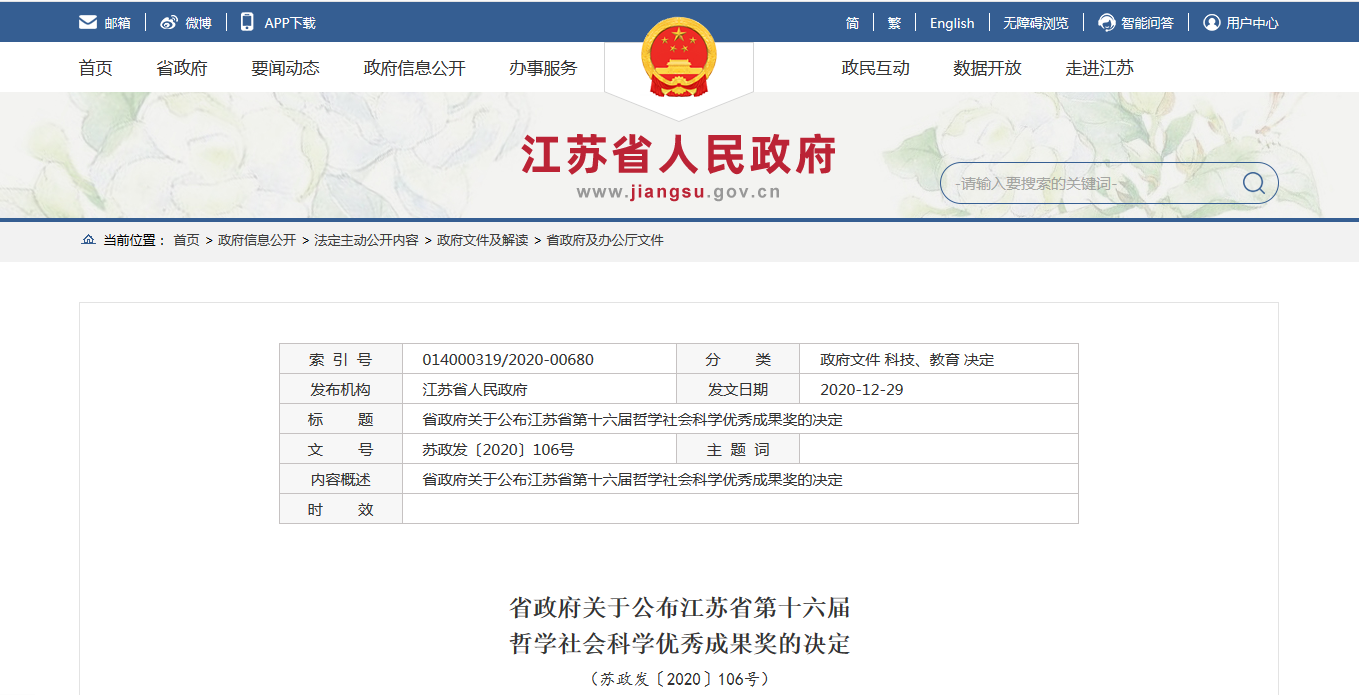Click the 内容概述 row summary text

click(x=632, y=480)
